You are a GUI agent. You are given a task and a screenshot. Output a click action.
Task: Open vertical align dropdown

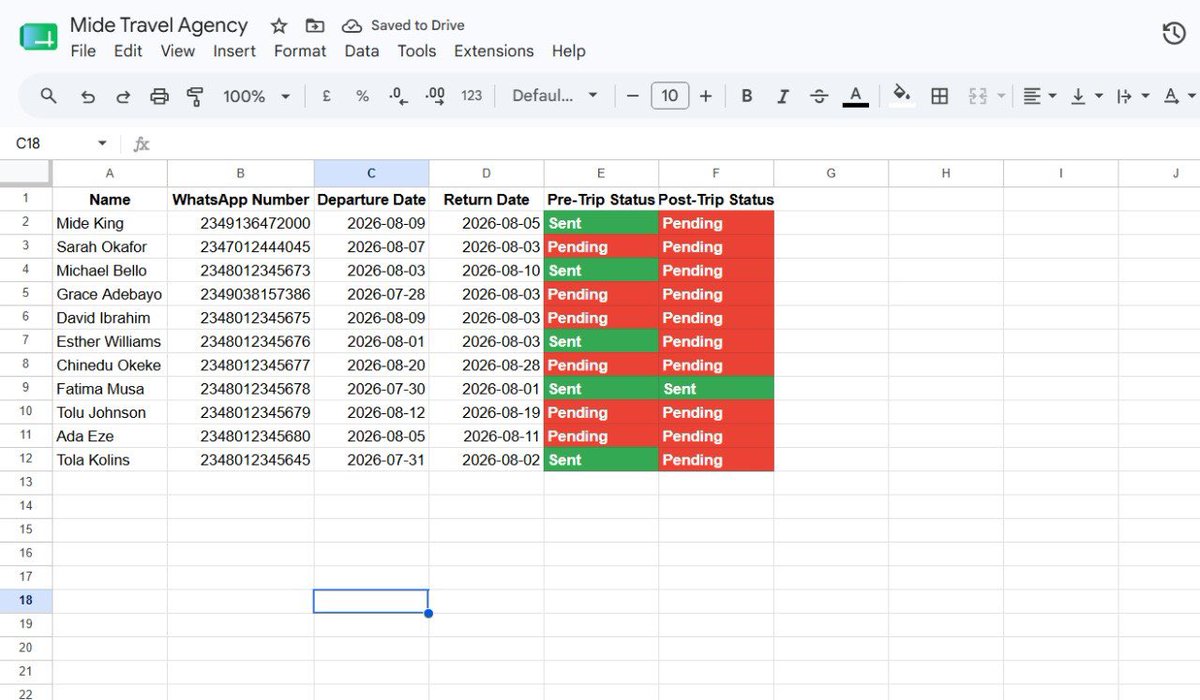(1086, 96)
